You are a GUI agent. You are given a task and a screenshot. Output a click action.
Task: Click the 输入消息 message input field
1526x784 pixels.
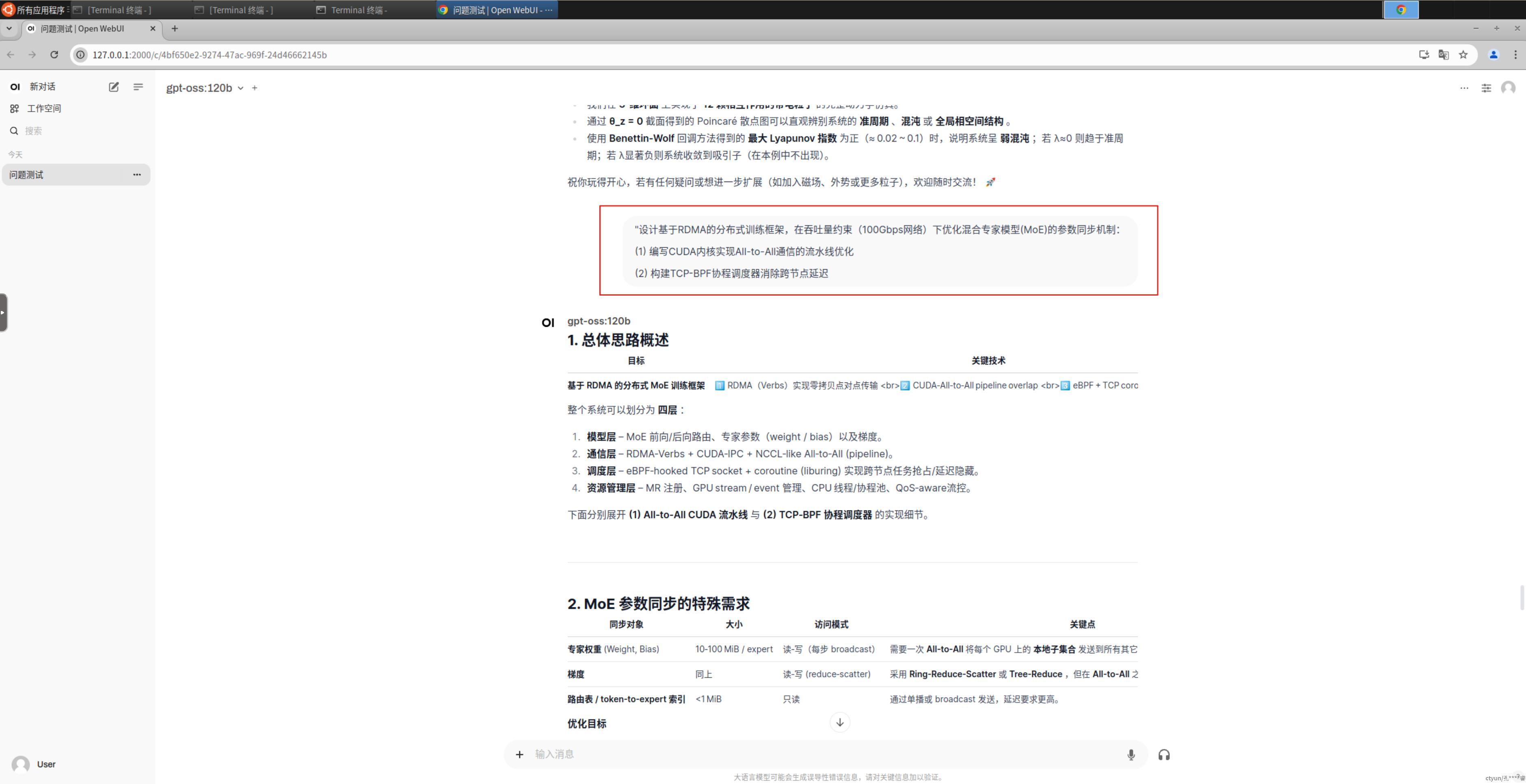[826, 754]
